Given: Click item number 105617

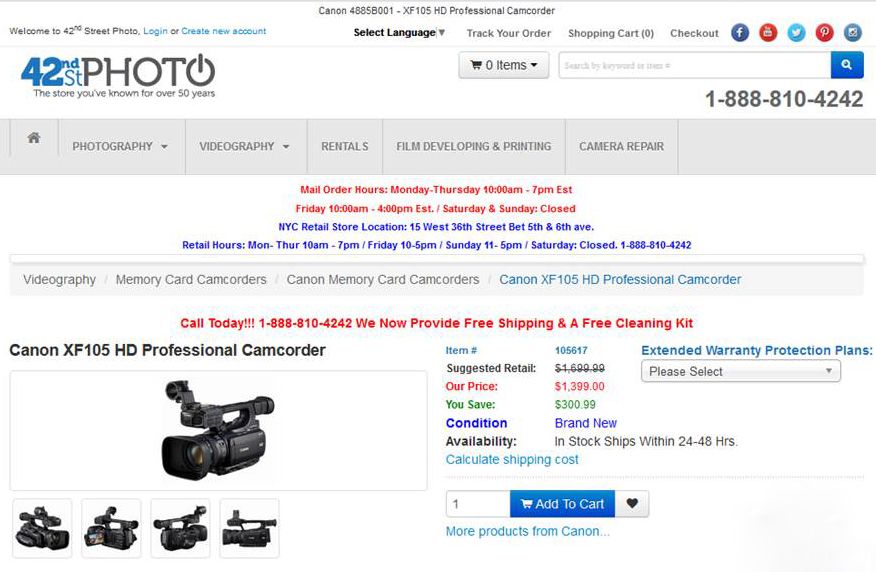Looking at the screenshot, I should [x=571, y=351].
